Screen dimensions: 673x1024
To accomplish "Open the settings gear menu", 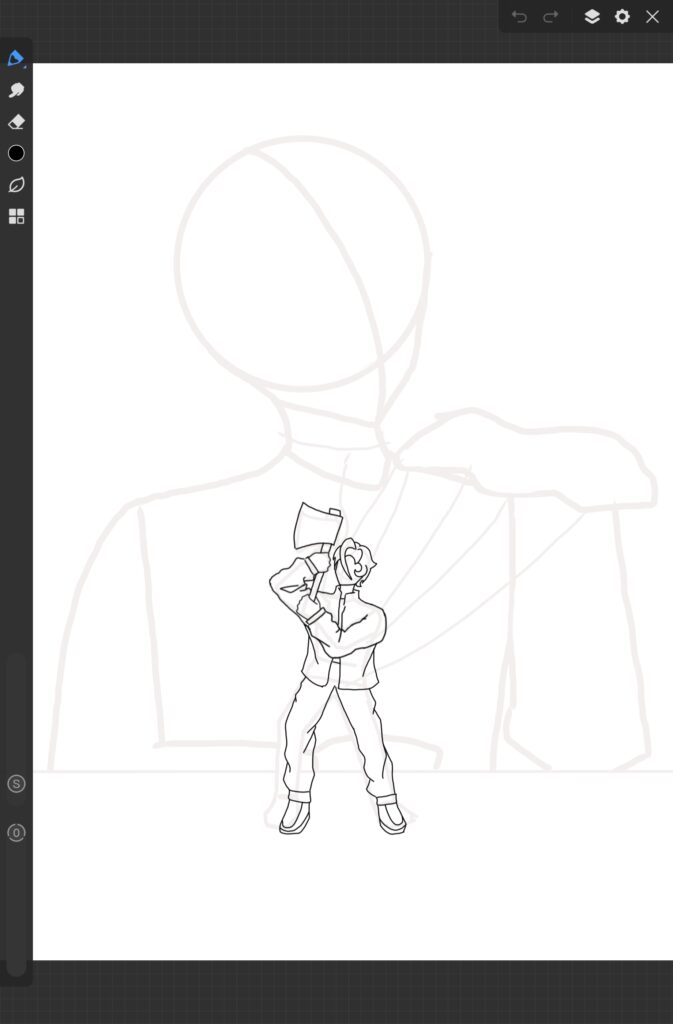I will click(622, 17).
